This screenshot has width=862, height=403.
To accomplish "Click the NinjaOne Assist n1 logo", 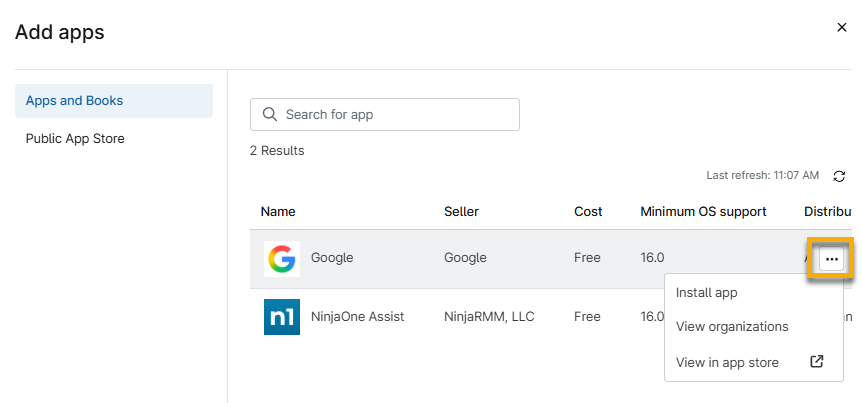I will point(282,317).
